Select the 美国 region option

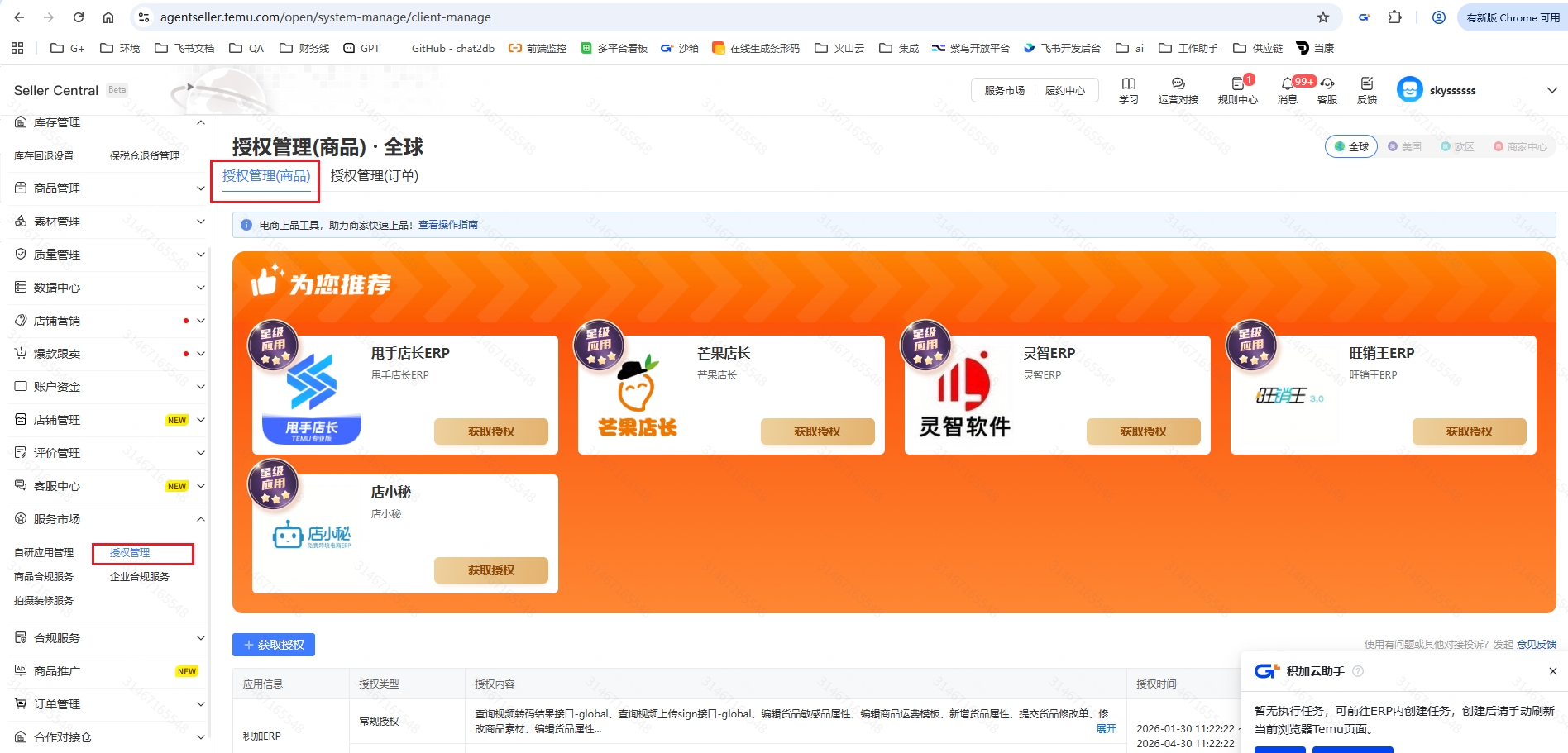[1405, 146]
